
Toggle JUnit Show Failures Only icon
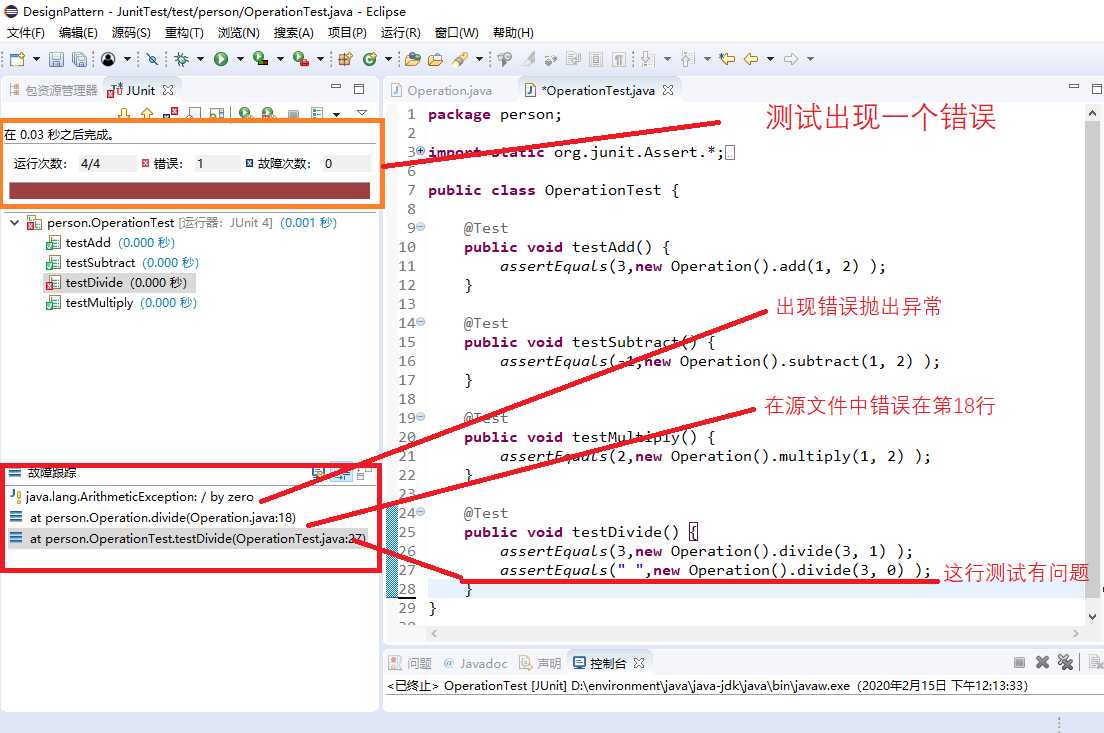pyautogui.click(x=171, y=113)
